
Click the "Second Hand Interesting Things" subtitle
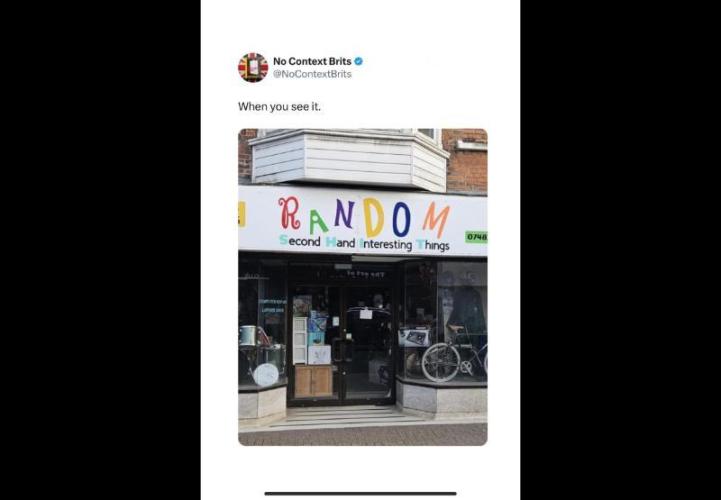pyautogui.click(x=364, y=243)
